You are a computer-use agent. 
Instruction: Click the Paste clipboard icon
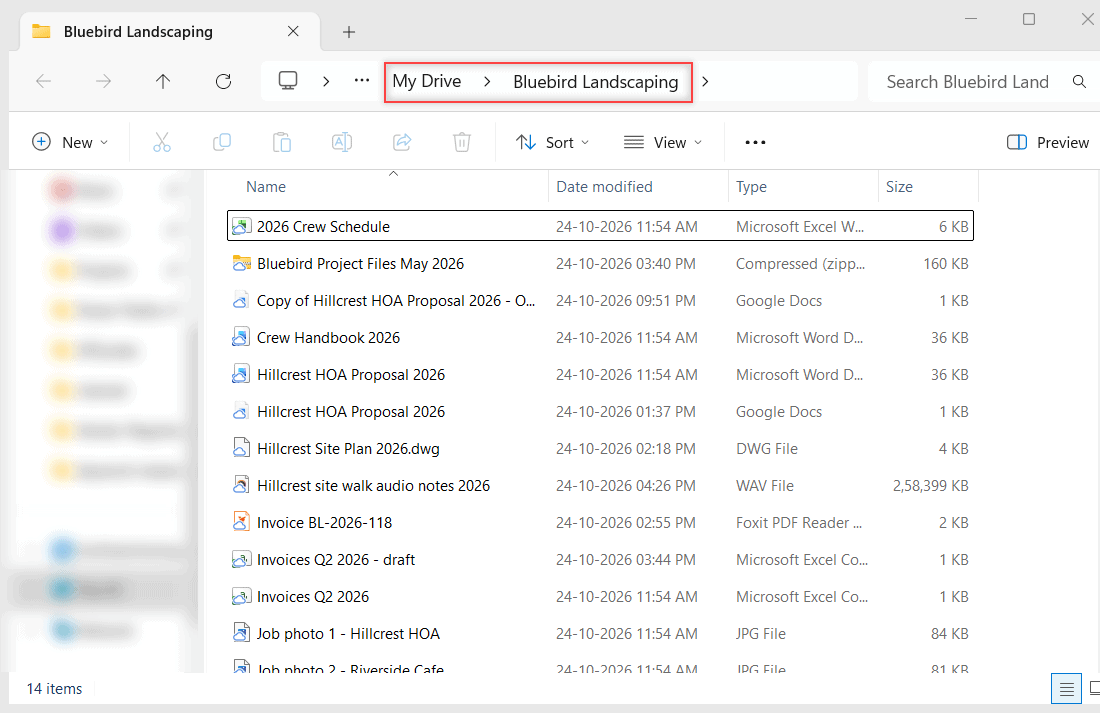pos(282,142)
